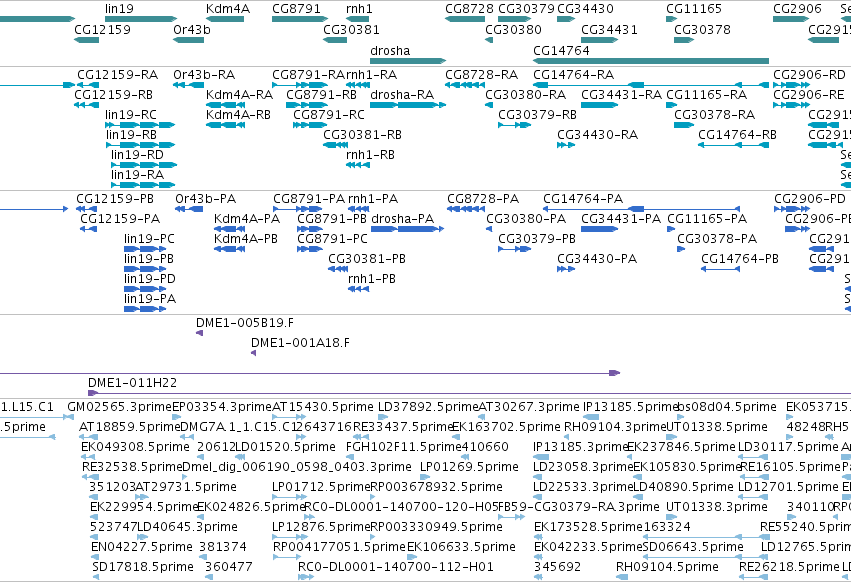This screenshot has width=851, height=582.
Task: Click the Or43b gene label
Action: pos(192,29)
